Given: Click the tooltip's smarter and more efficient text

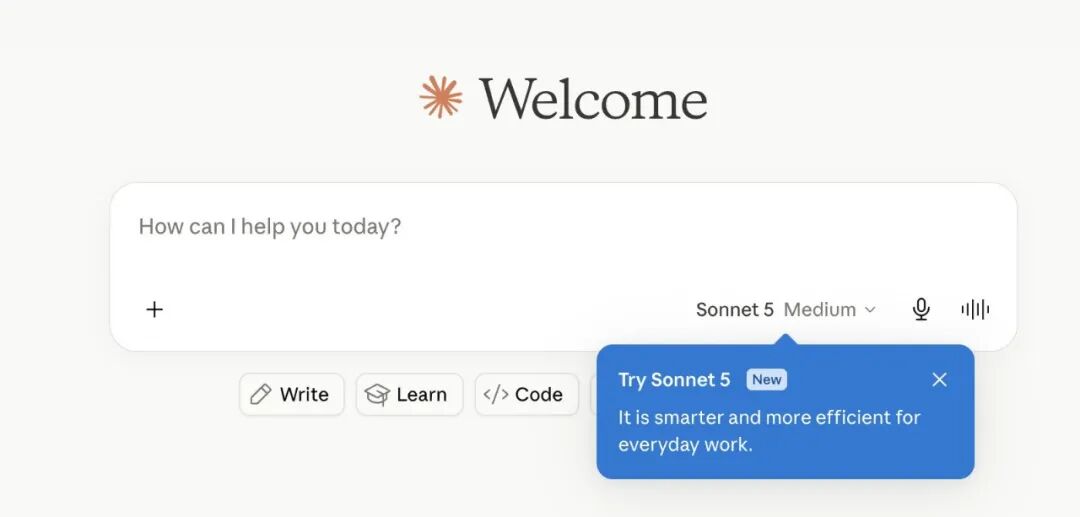Looking at the screenshot, I should [x=769, y=431].
